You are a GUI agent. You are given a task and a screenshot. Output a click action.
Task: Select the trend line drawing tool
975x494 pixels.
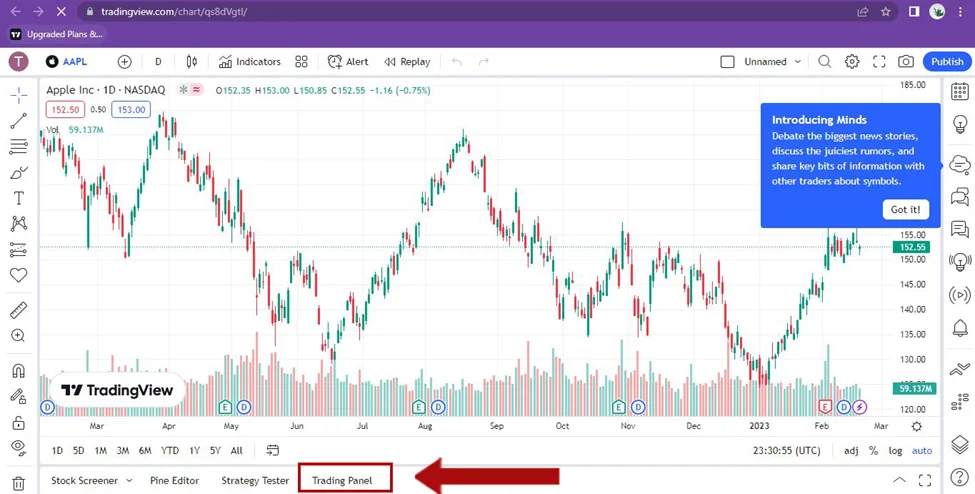pos(19,121)
